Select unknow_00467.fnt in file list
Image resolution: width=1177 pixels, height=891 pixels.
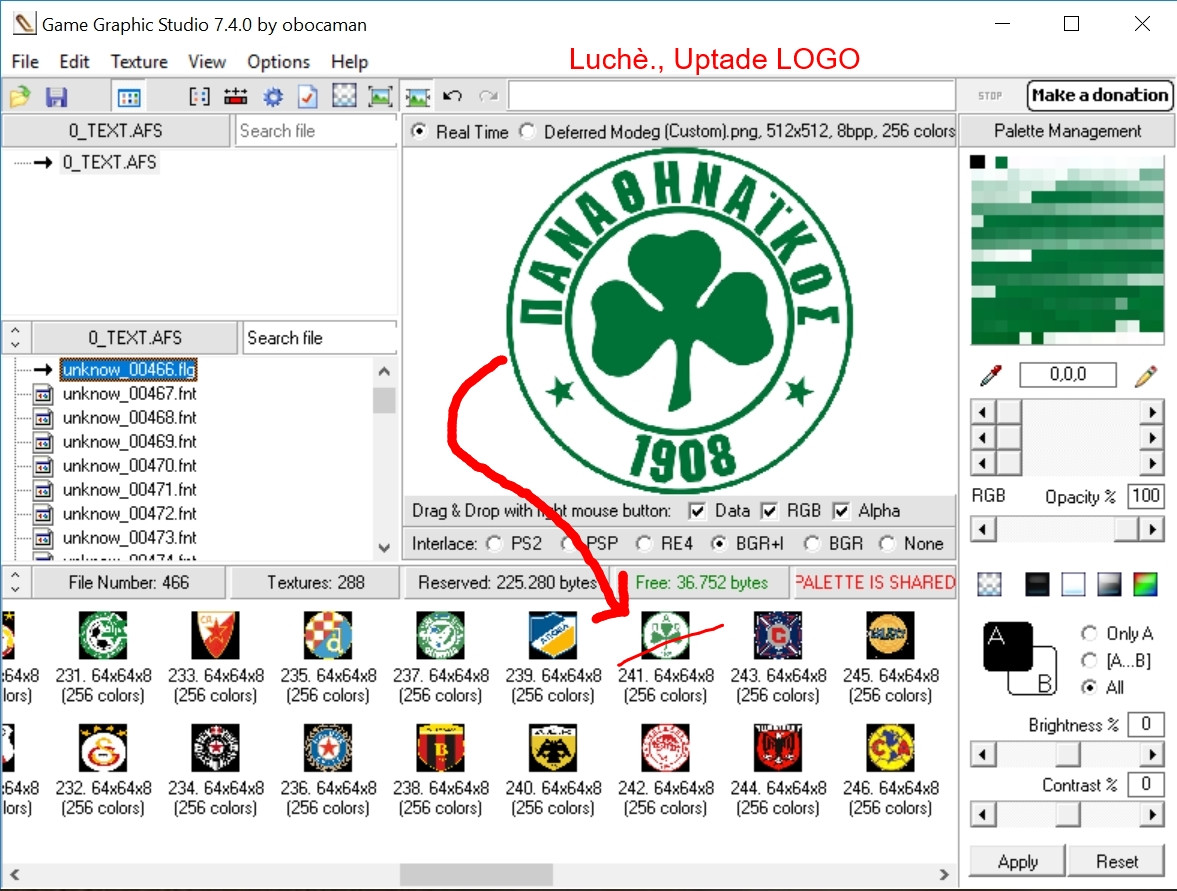pos(129,393)
